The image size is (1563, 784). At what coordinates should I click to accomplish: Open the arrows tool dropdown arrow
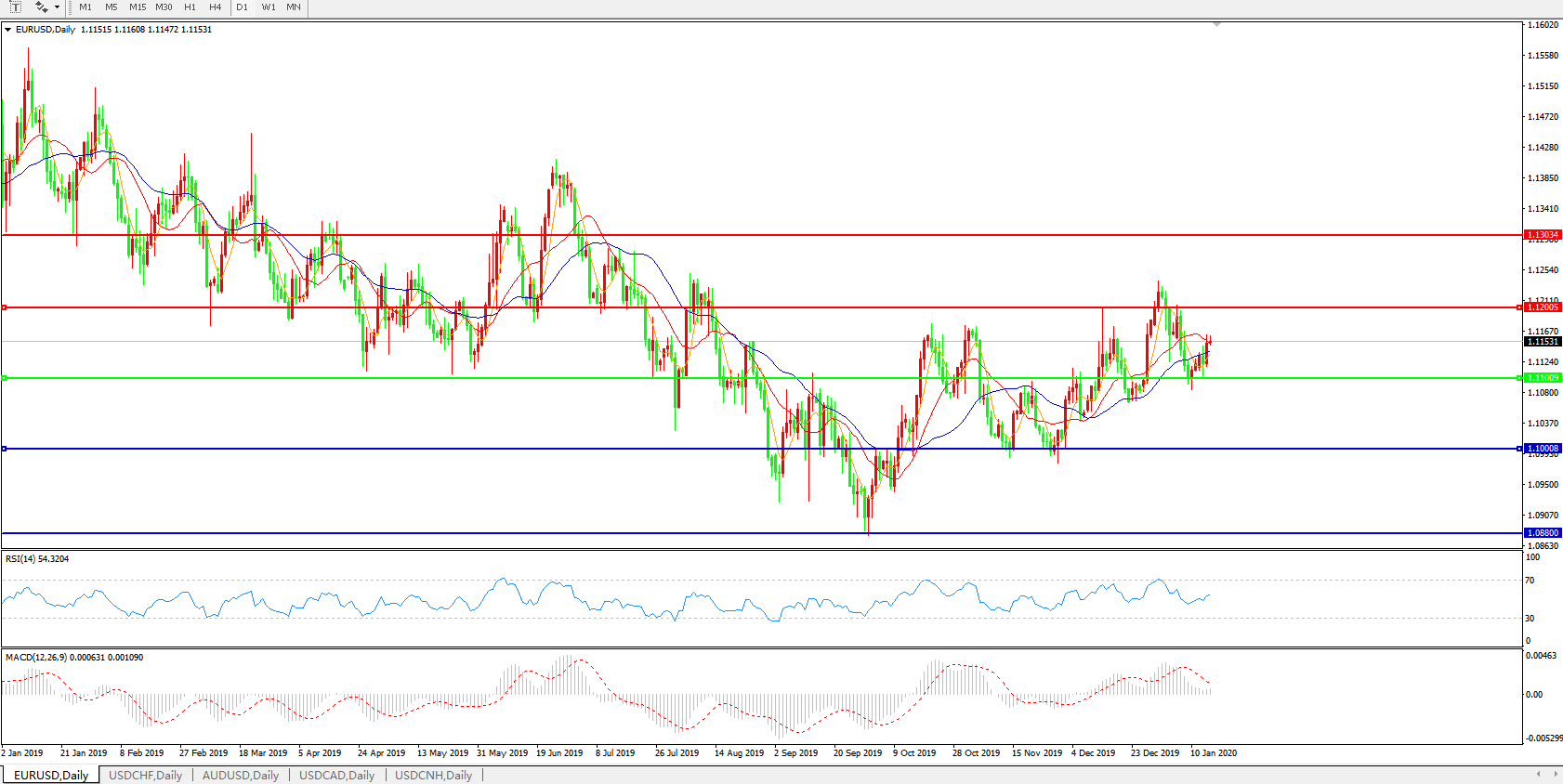pyautogui.click(x=58, y=7)
